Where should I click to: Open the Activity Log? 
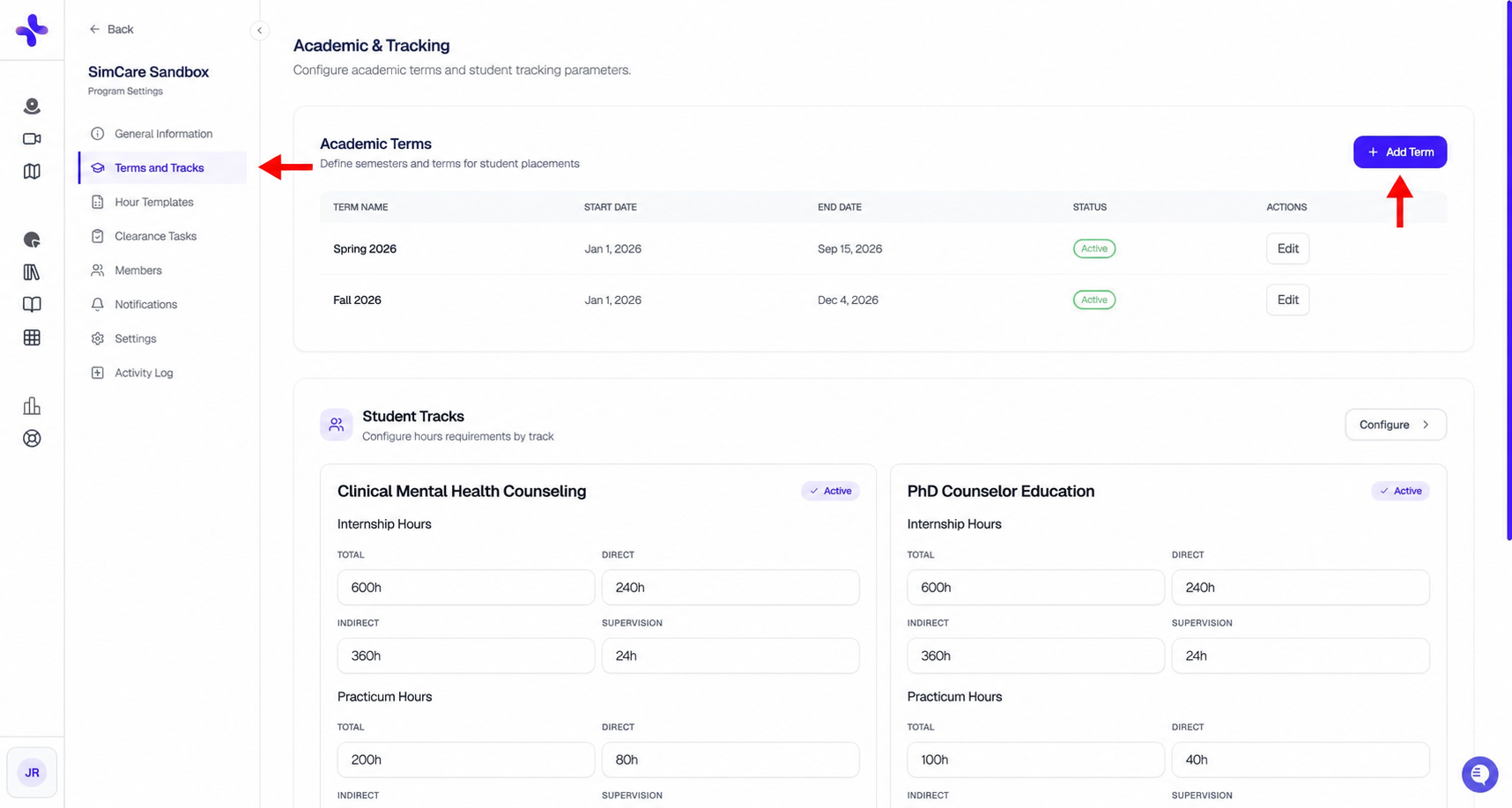pos(162,373)
